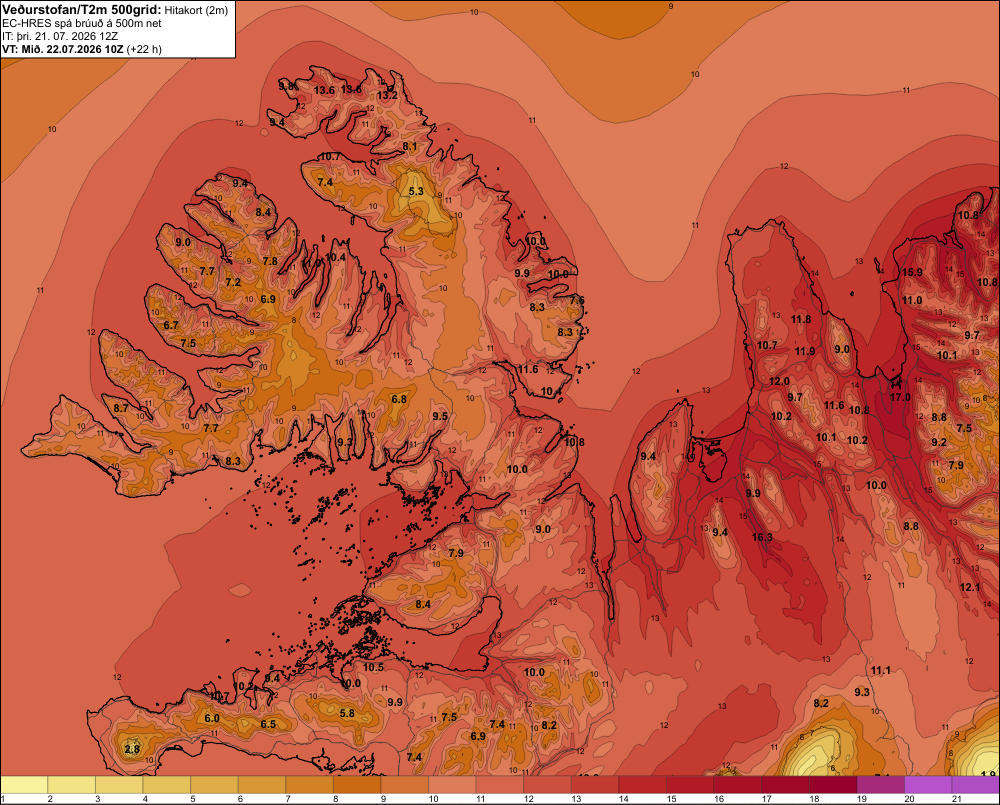Screen dimensions: 1000x805
Task: Choose the legend swatch between 9 and 10
Action: pos(405,785)
